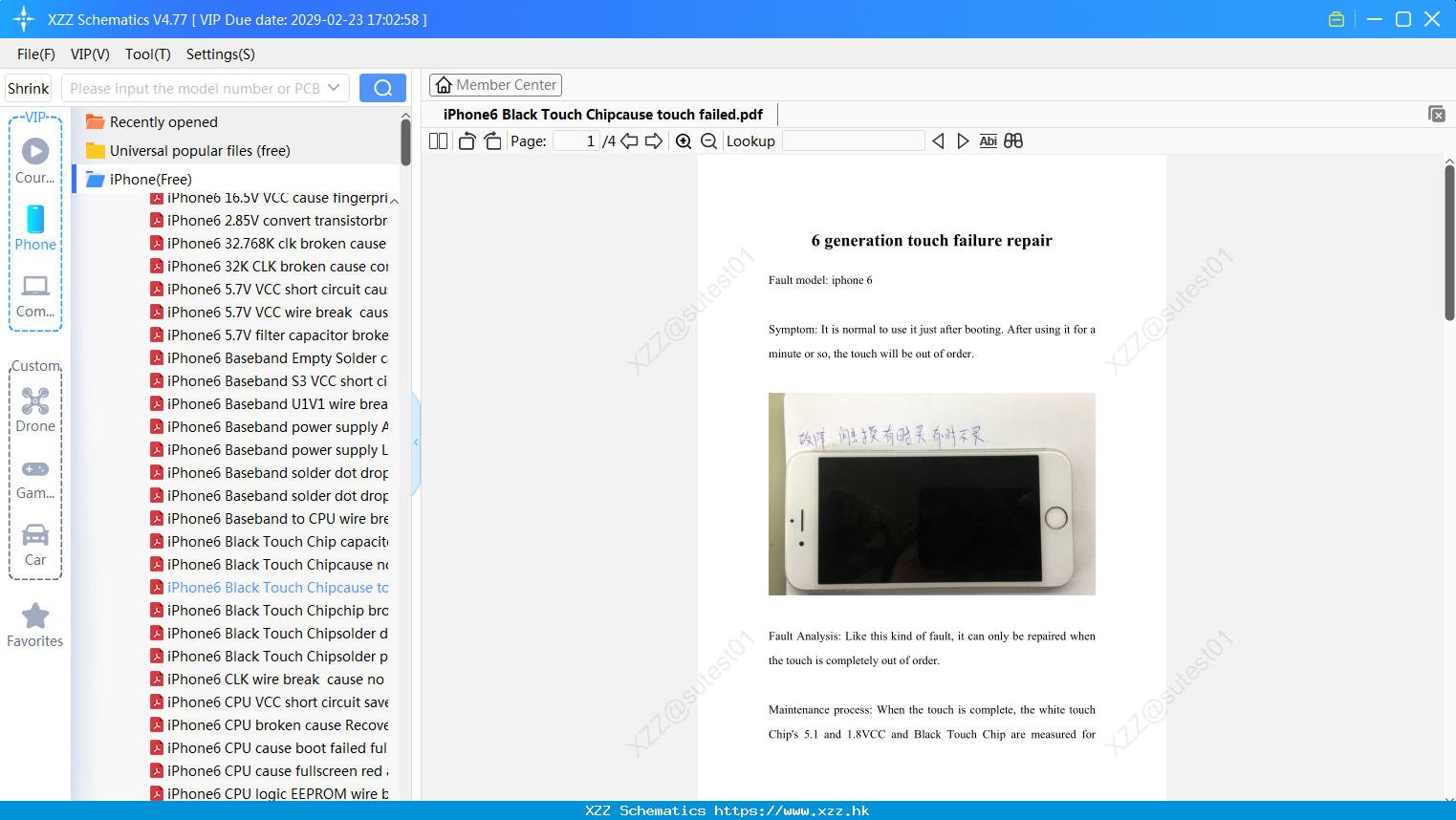The width and height of the screenshot is (1456, 820).
Task: Go to the next PDF page arrow
Action: coord(654,141)
